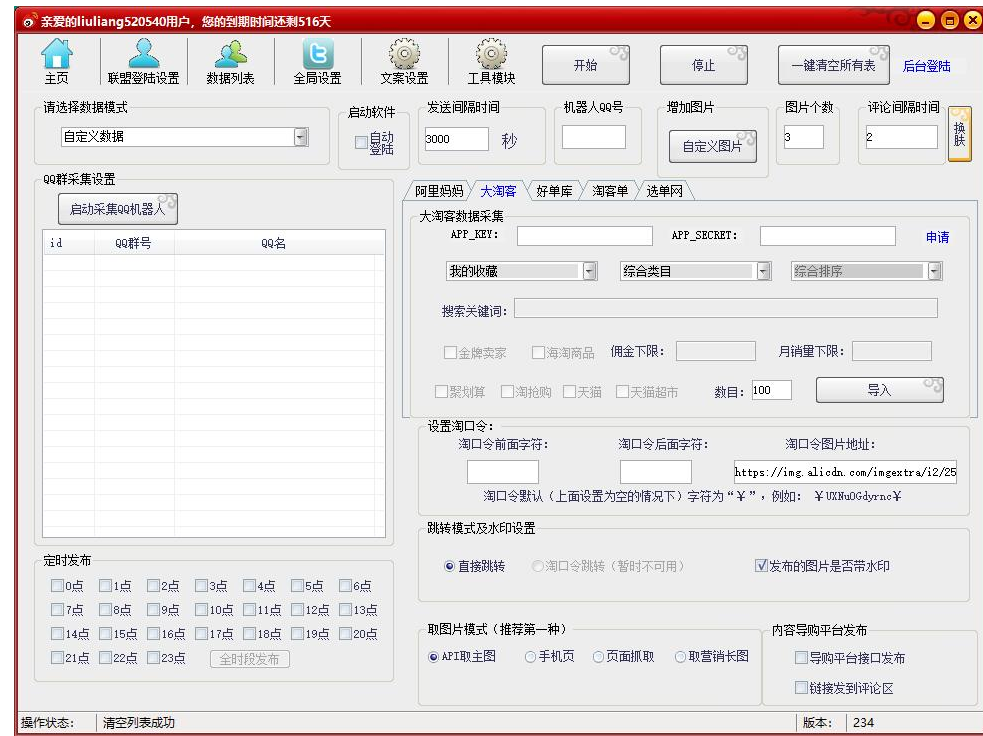Image resolution: width=983 pixels, height=736 pixels.
Task: Minimize the window from the title bar
Action: [926, 21]
